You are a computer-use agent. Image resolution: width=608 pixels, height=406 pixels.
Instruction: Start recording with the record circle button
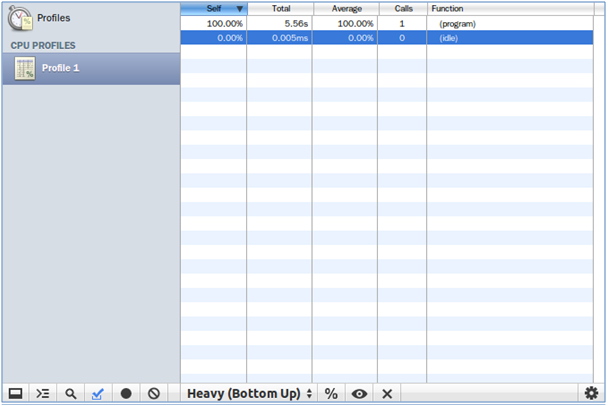point(126,393)
